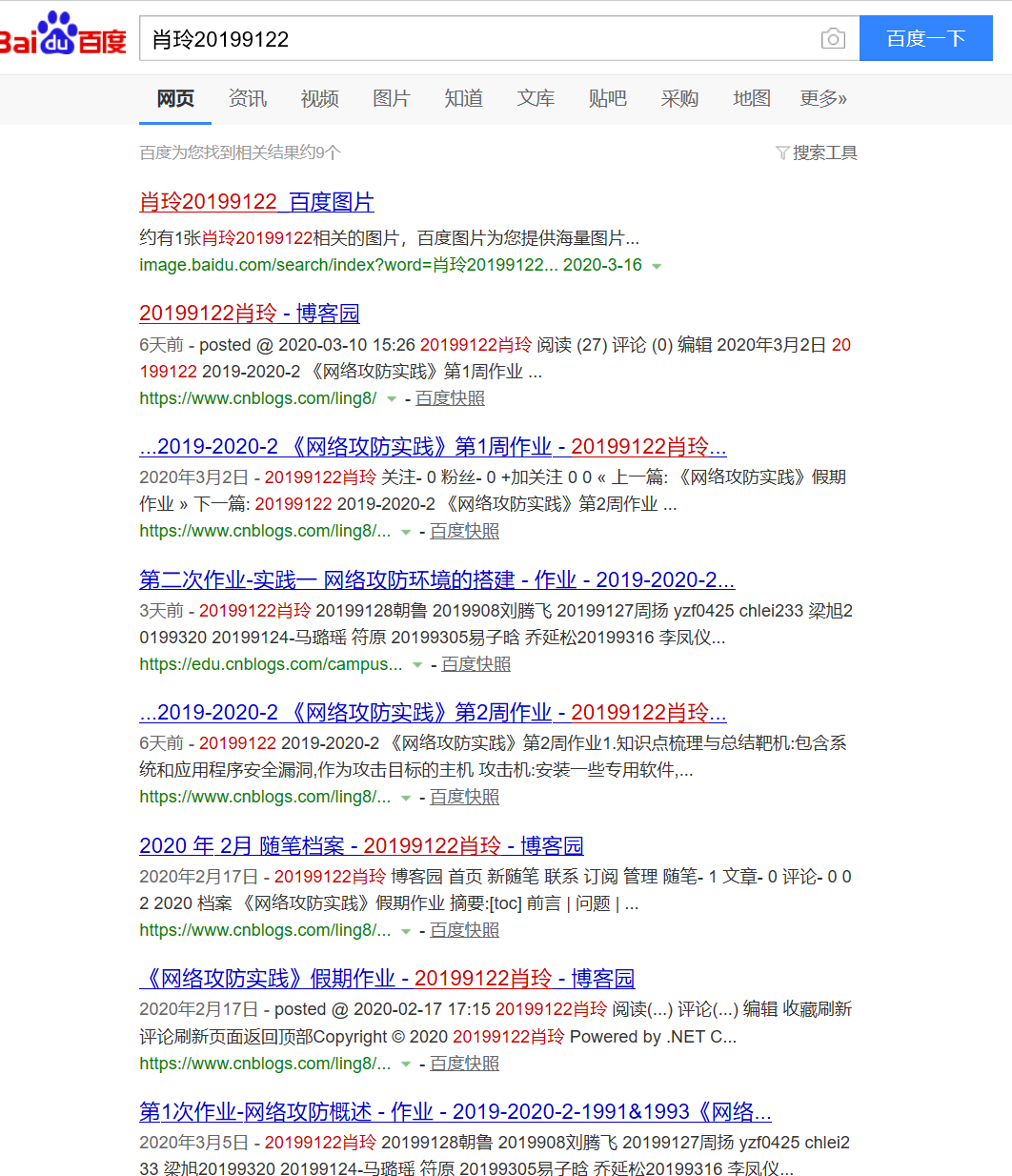Screen dimensions: 1012x1176
Task: Open 《网络攻防实践》假期作业 result title
Action: (x=387, y=979)
